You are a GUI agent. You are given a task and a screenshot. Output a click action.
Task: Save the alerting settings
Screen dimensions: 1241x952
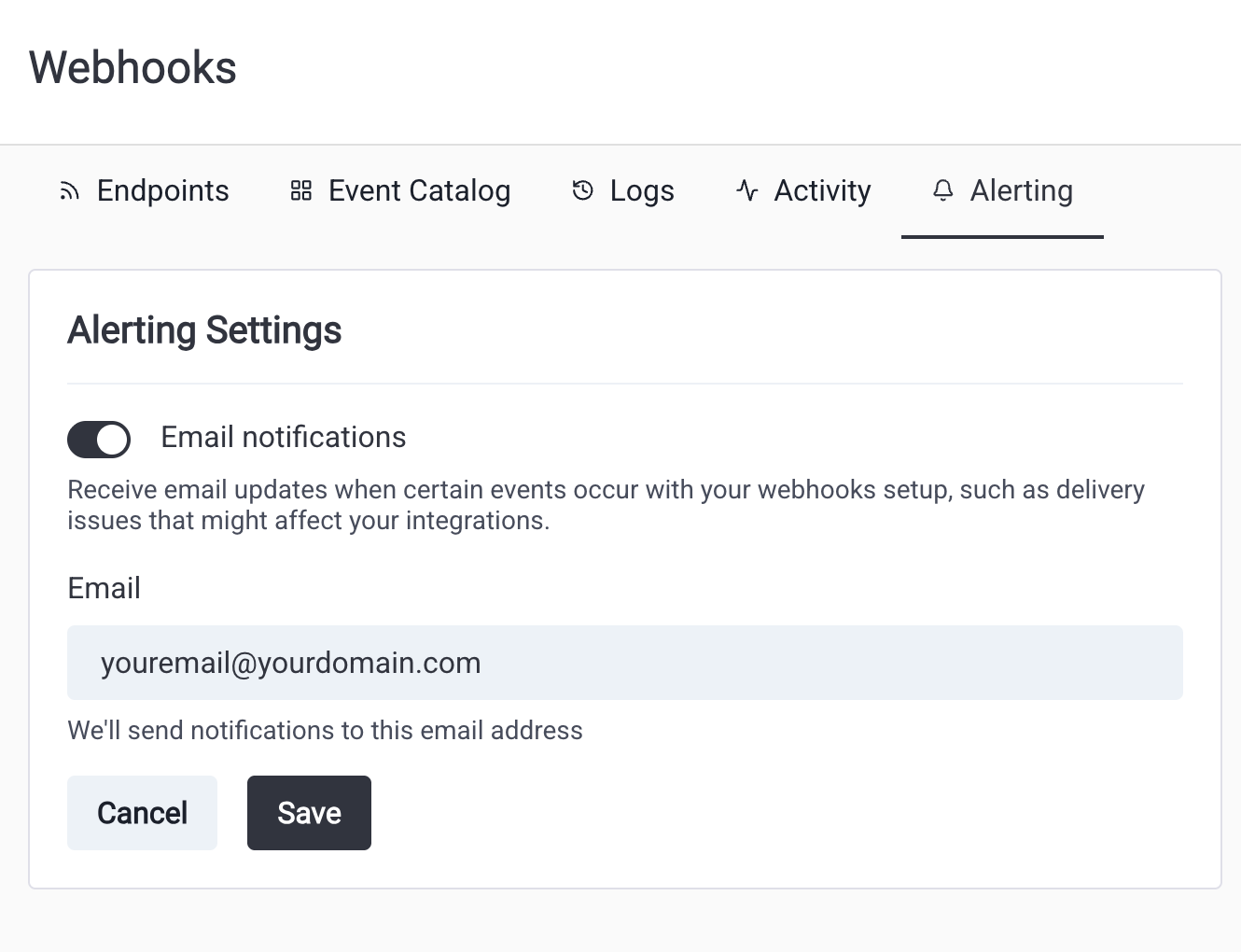click(x=309, y=813)
